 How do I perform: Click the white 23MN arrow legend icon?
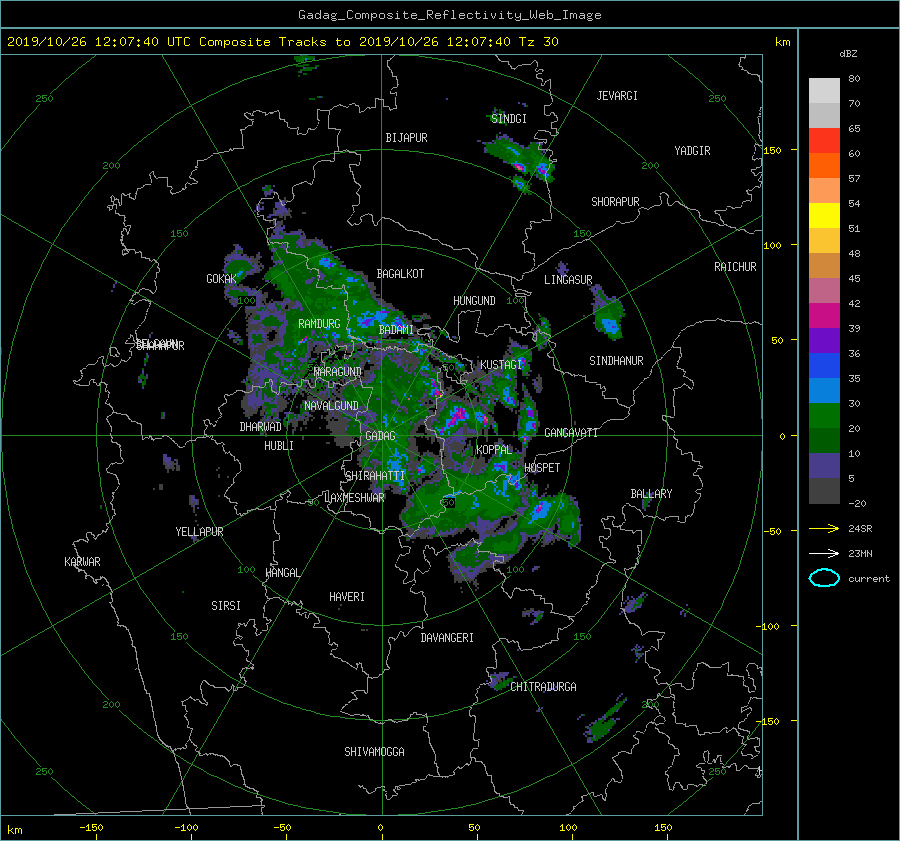pos(824,553)
